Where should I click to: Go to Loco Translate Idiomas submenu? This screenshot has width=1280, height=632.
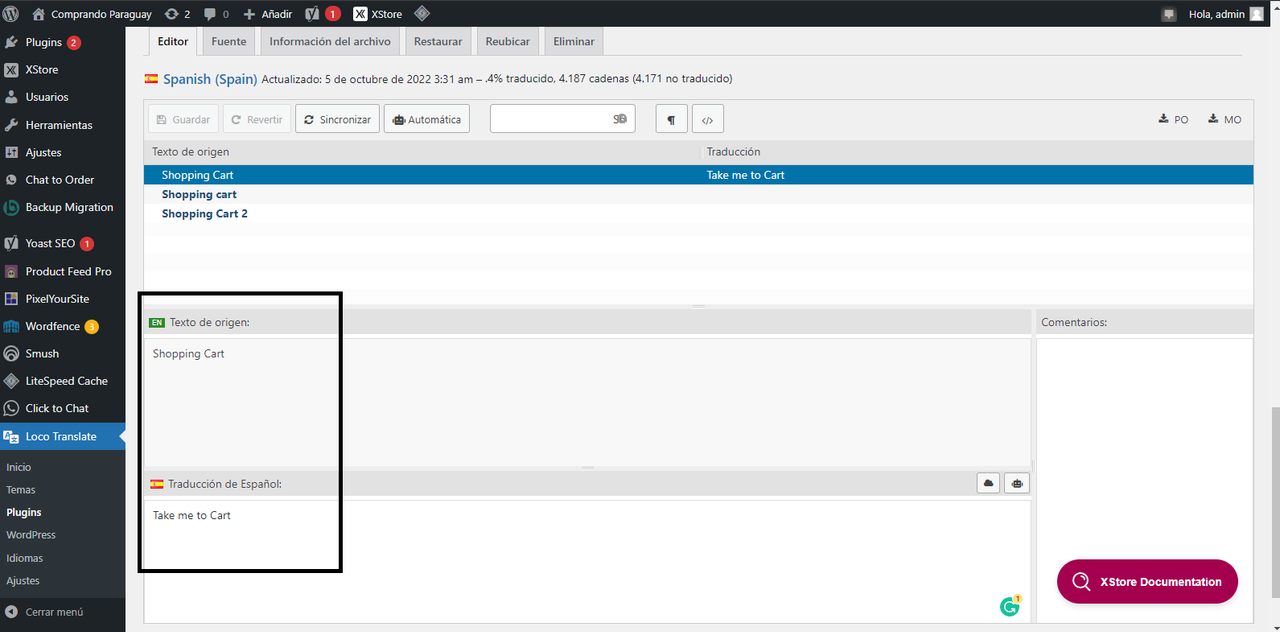click(x=25, y=558)
